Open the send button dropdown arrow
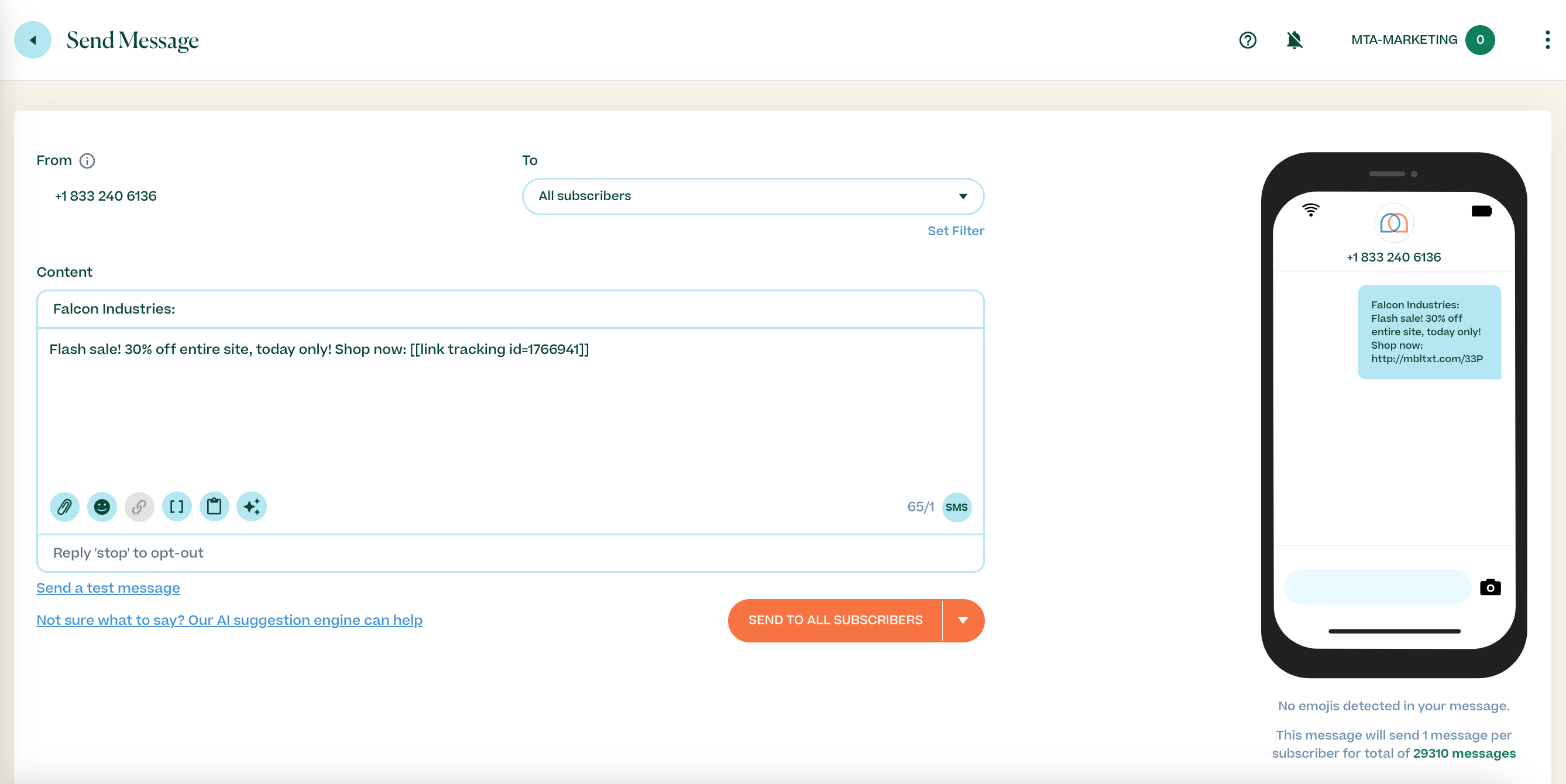Image resolution: width=1566 pixels, height=784 pixels. [963, 621]
